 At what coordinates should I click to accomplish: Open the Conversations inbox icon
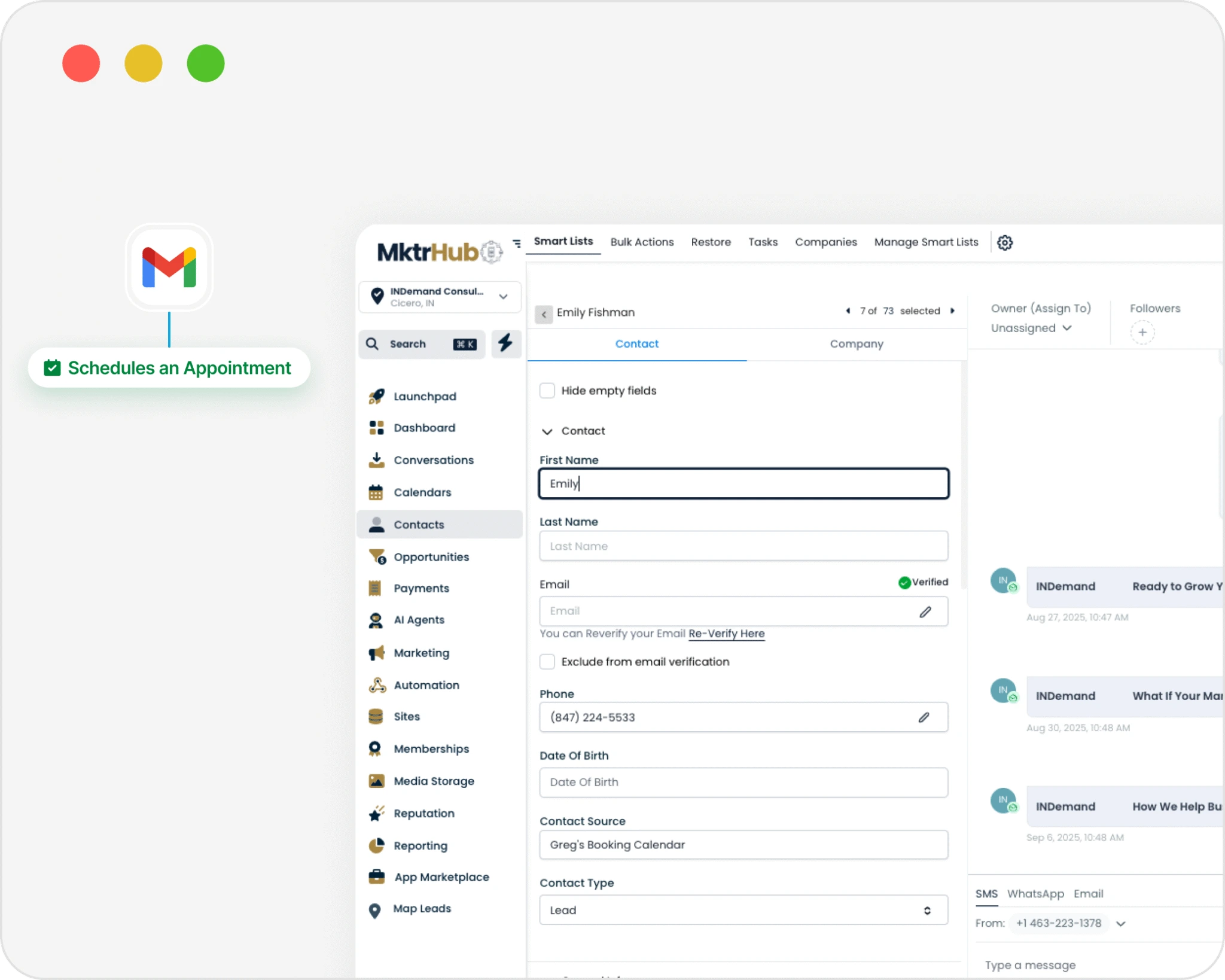pyautogui.click(x=376, y=459)
